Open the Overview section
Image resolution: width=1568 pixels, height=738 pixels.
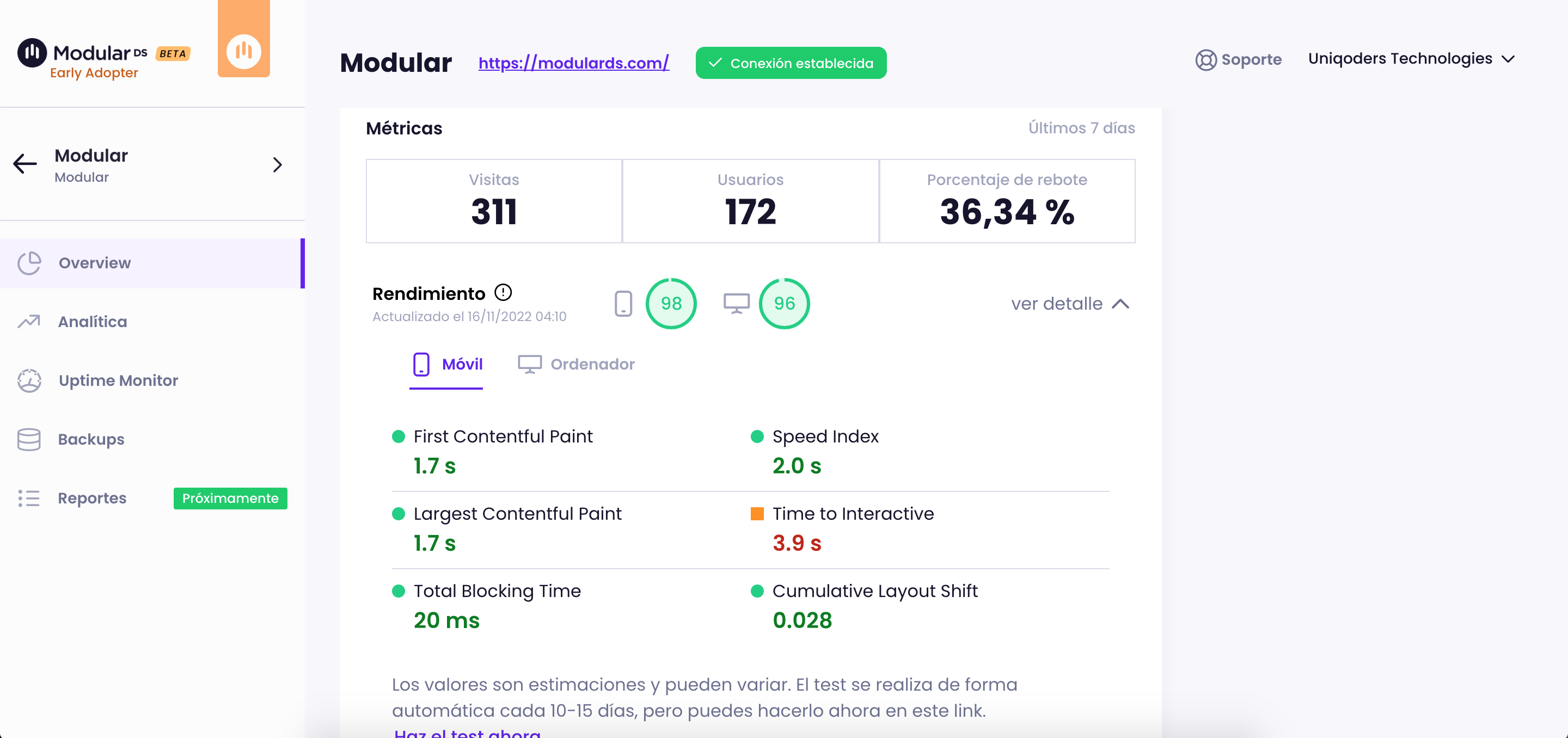(x=152, y=263)
